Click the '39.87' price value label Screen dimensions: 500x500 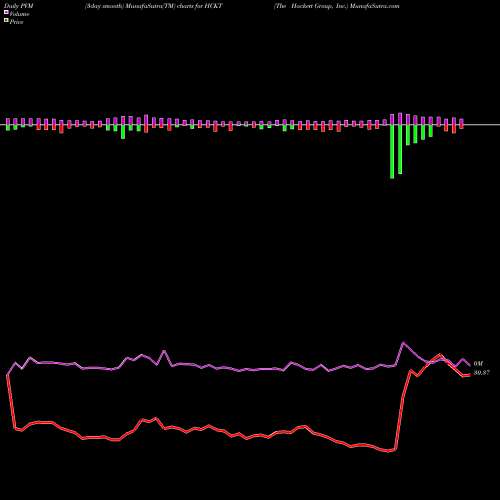point(482,373)
